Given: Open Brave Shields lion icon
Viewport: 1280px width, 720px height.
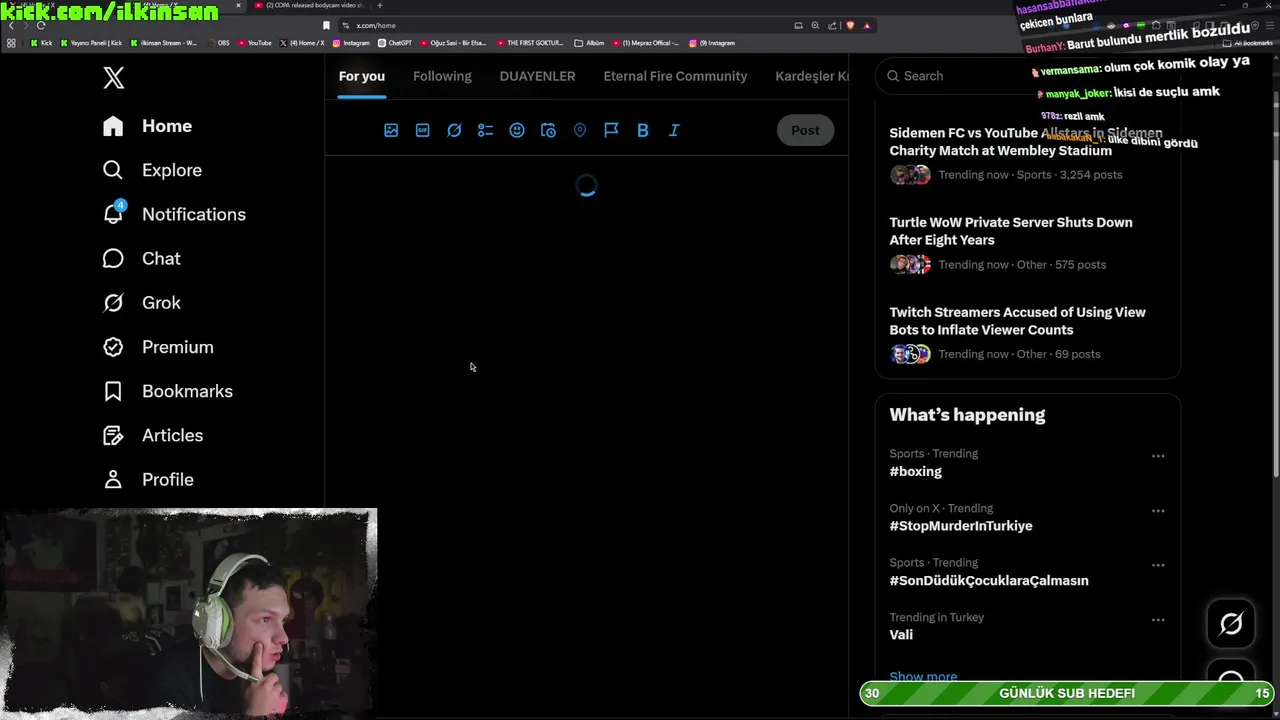Looking at the screenshot, I should point(850,25).
